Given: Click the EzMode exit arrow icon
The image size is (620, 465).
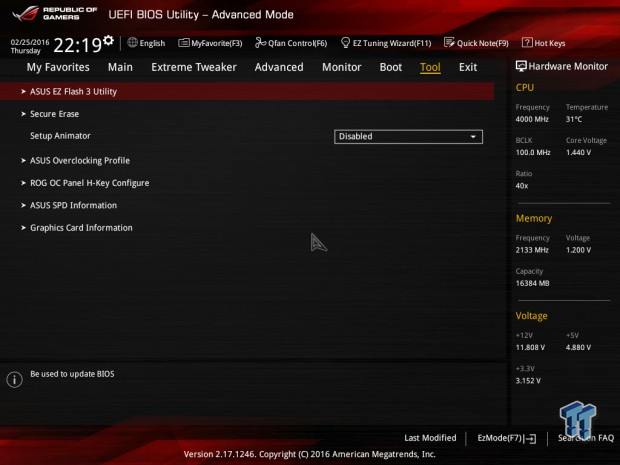Looking at the screenshot, I should pyautogui.click(x=531, y=438).
